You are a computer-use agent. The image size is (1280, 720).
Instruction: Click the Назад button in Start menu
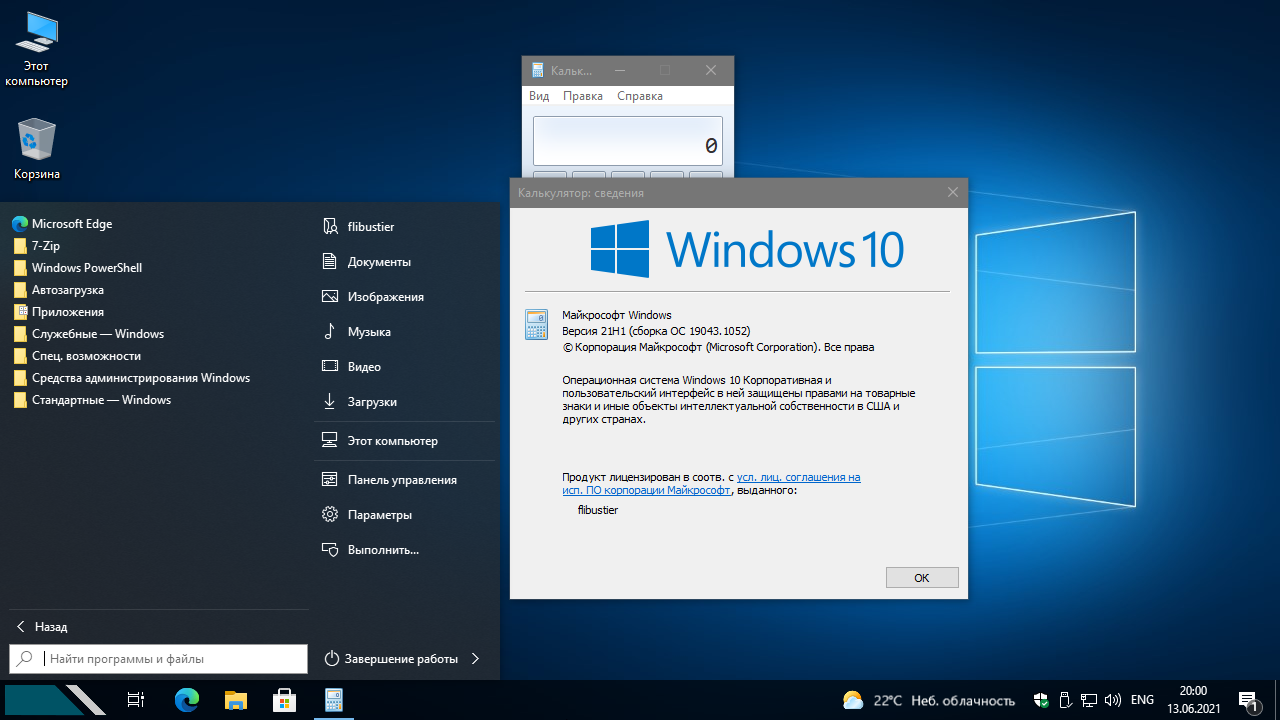[42, 627]
